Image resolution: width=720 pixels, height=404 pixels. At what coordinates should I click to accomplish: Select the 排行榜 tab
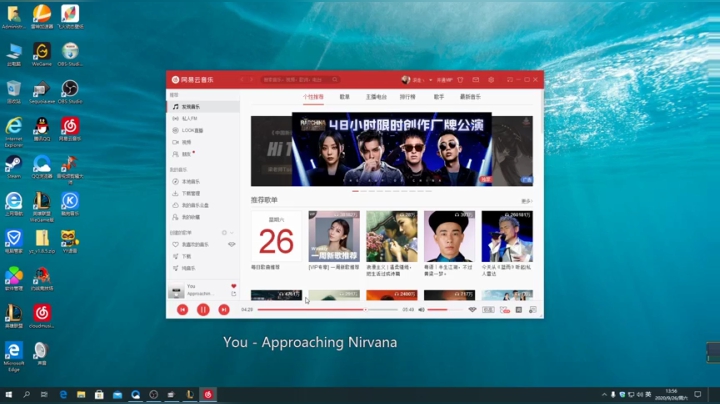point(407,97)
